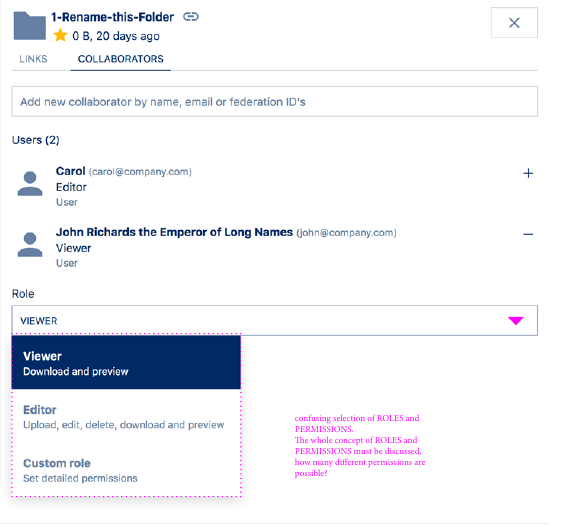This screenshot has width=564, height=527.
Task: Click Carol's user avatar icon
Action: point(30,183)
